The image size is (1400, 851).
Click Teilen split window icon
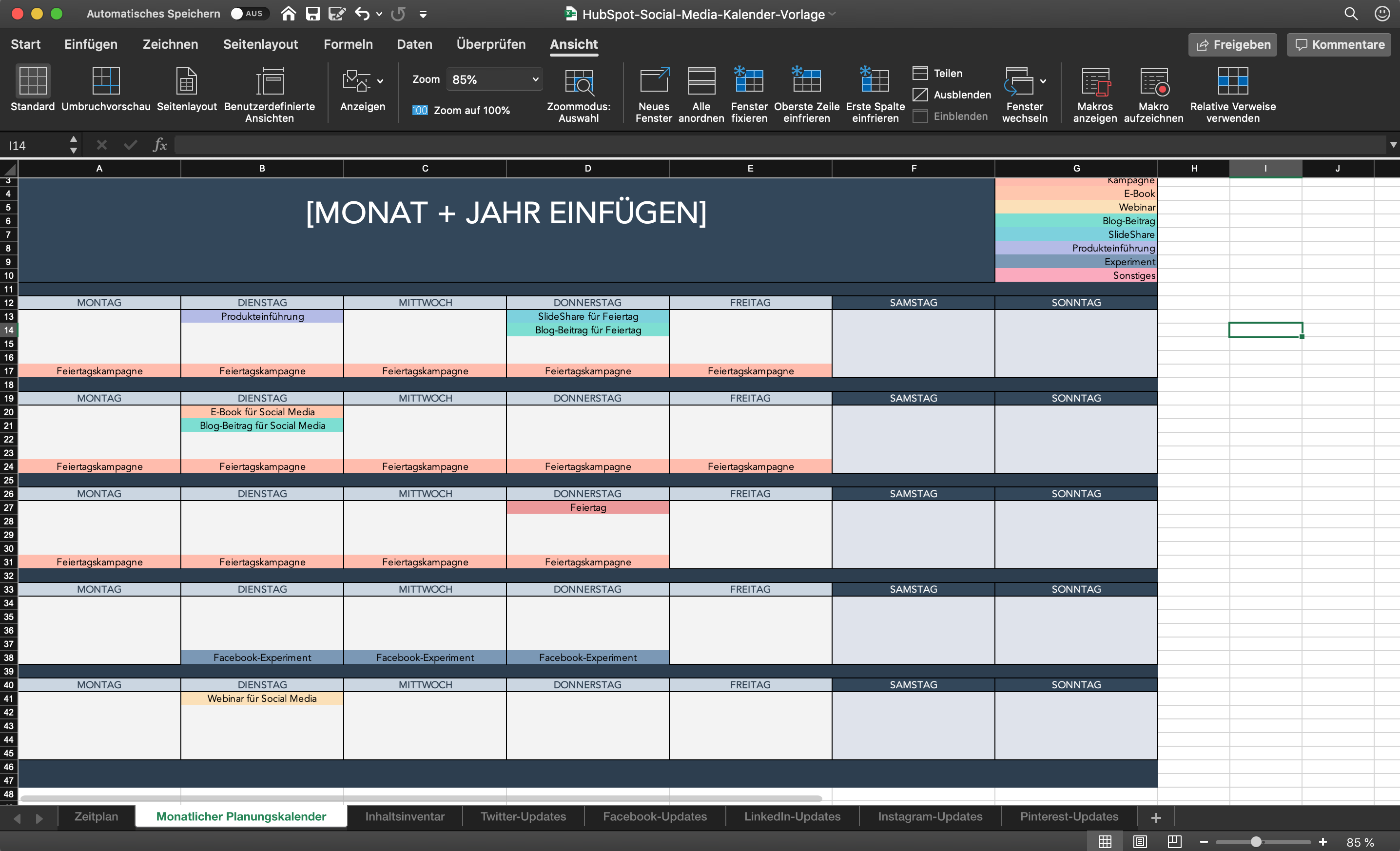tap(920, 73)
